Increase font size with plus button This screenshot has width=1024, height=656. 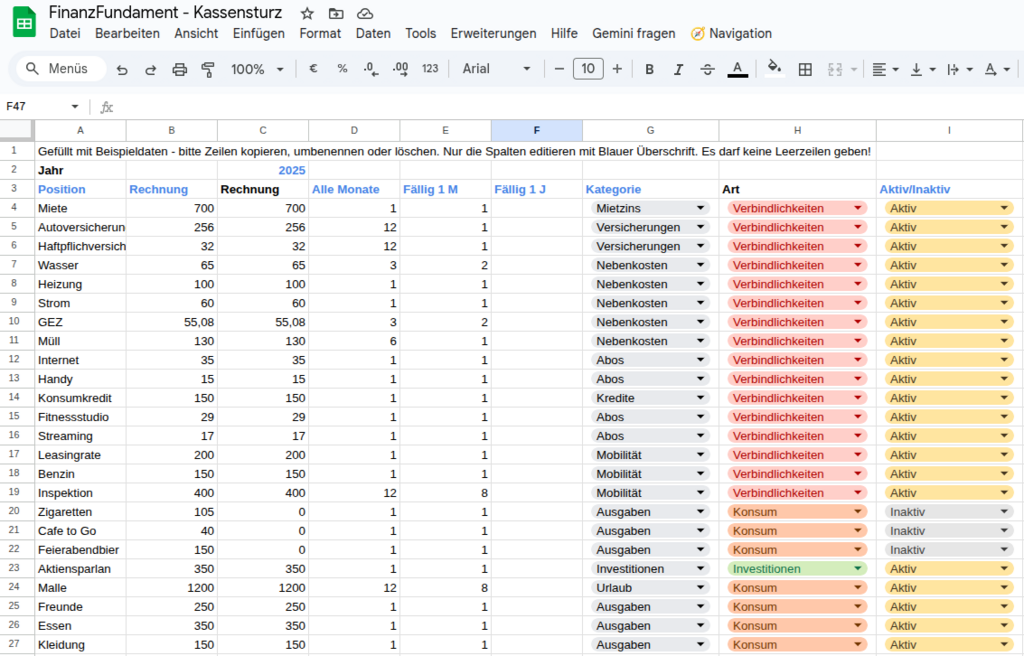617,70
